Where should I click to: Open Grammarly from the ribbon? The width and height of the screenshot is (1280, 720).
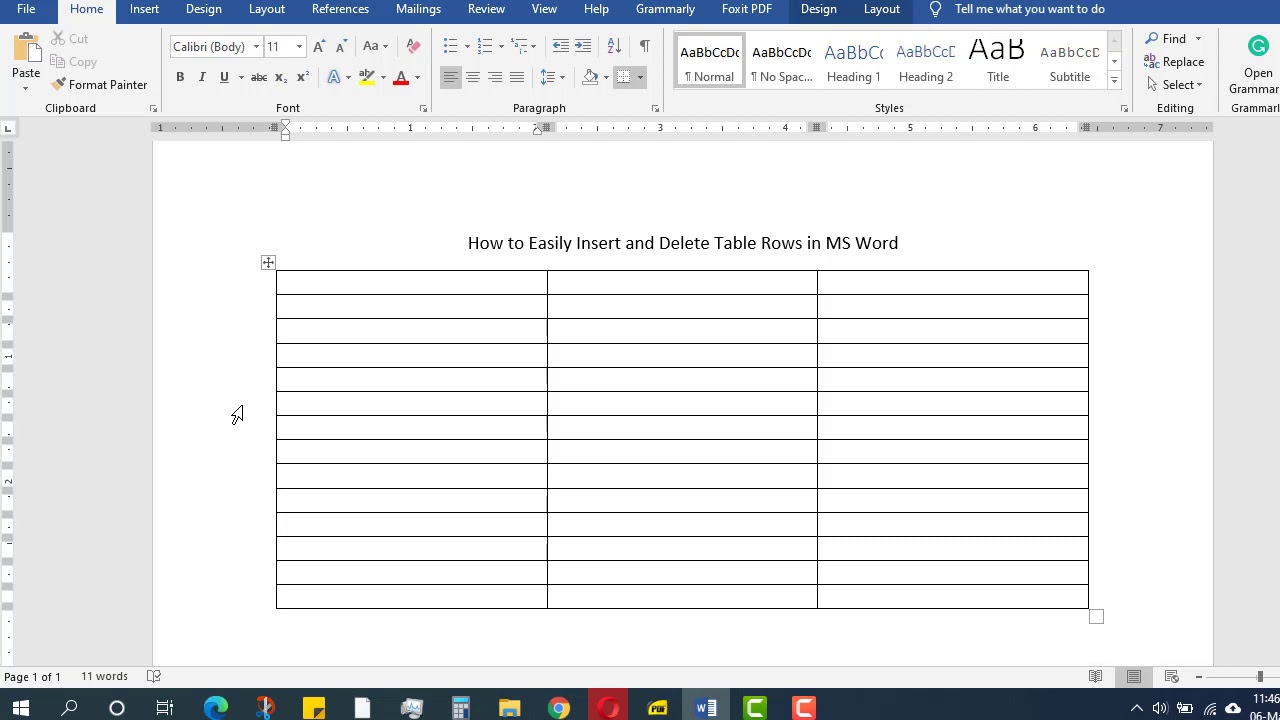(x=1257, y=64)
